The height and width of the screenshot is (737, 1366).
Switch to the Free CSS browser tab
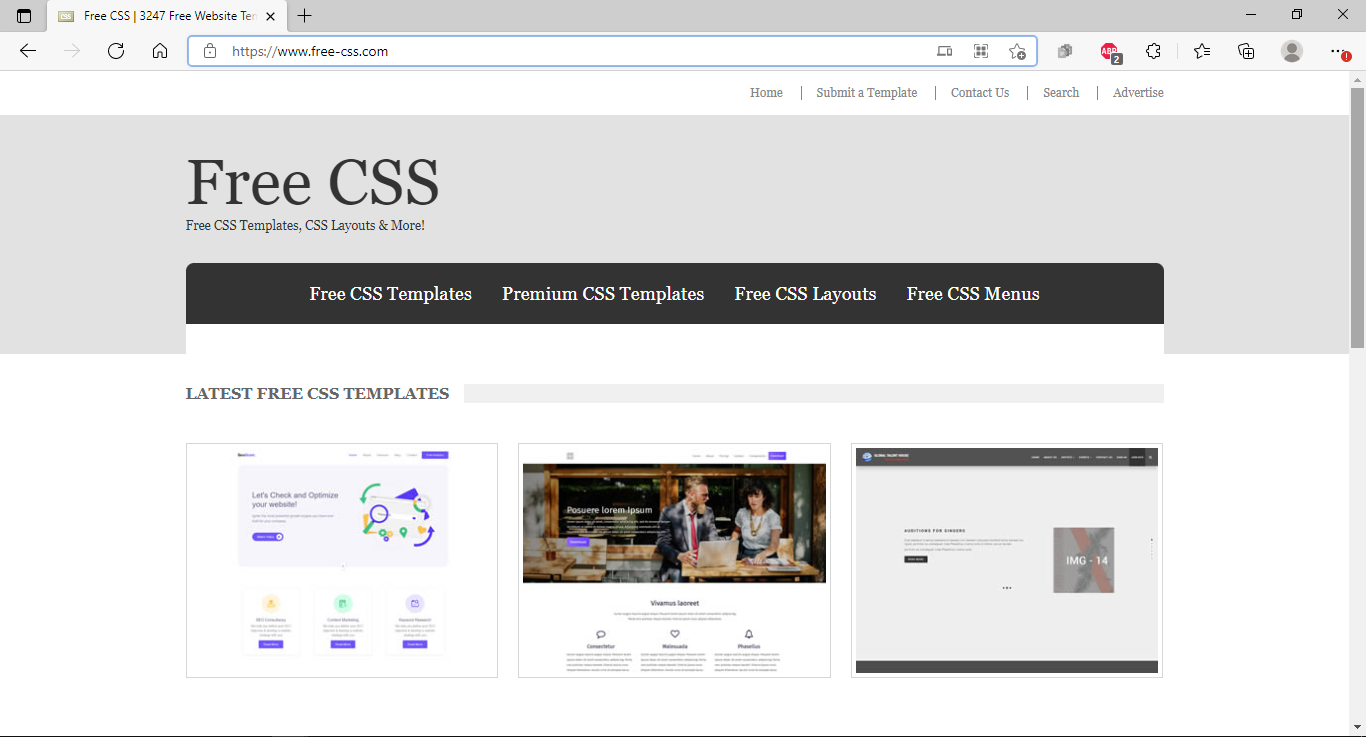(x=160, y=16)
